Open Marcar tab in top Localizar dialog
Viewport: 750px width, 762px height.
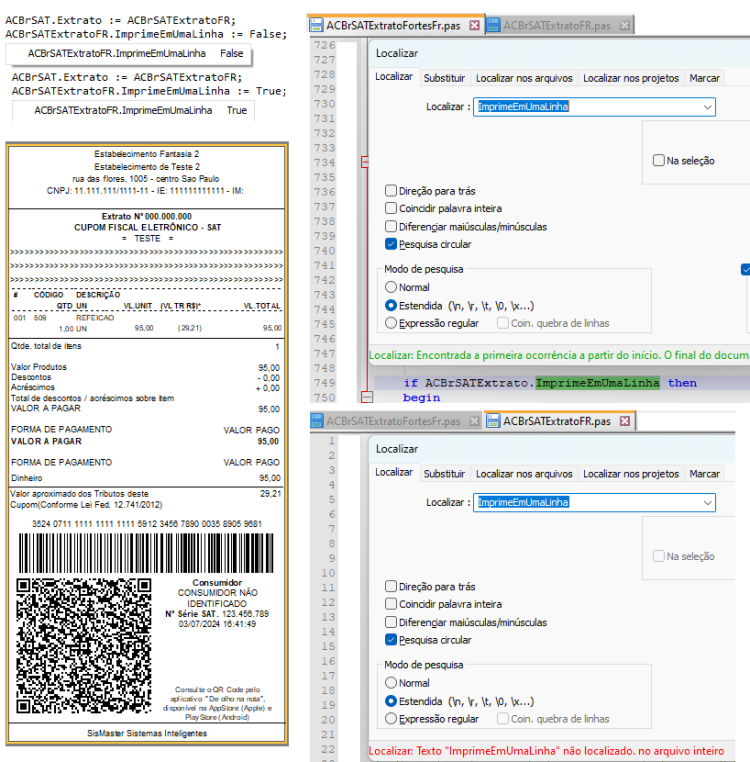pos(704,78)
